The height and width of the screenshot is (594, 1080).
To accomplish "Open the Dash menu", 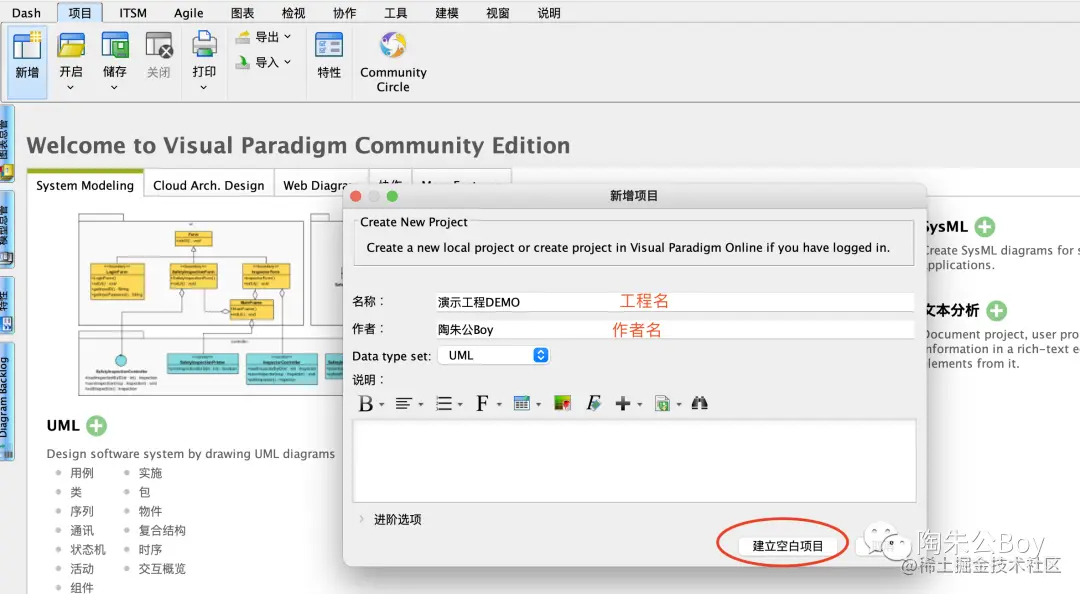I will point(26,12).
